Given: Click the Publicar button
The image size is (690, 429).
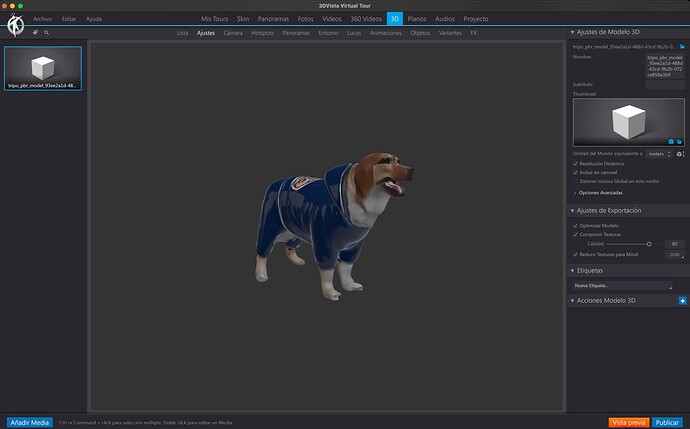Looking at the screenshot, I should (x=667, y=422).
